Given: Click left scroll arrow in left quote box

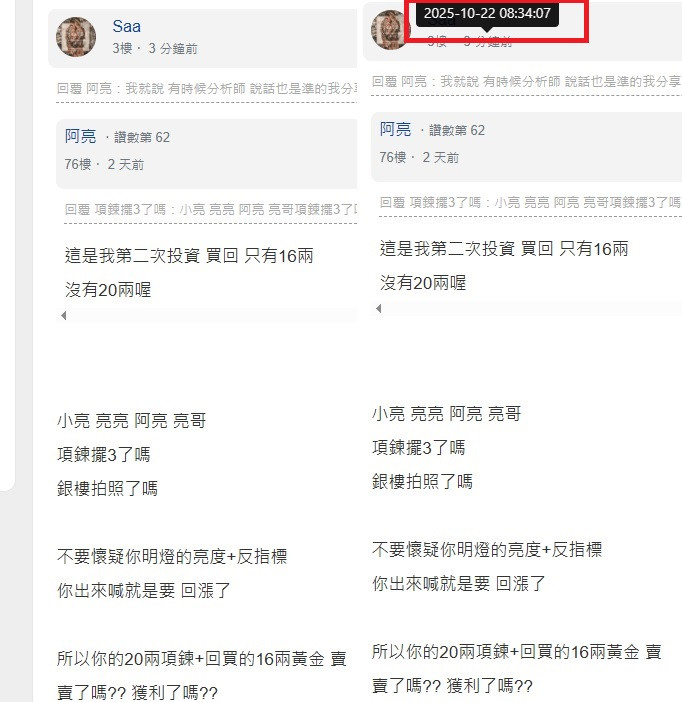Looking at the screenshot, I should [64, 316].
